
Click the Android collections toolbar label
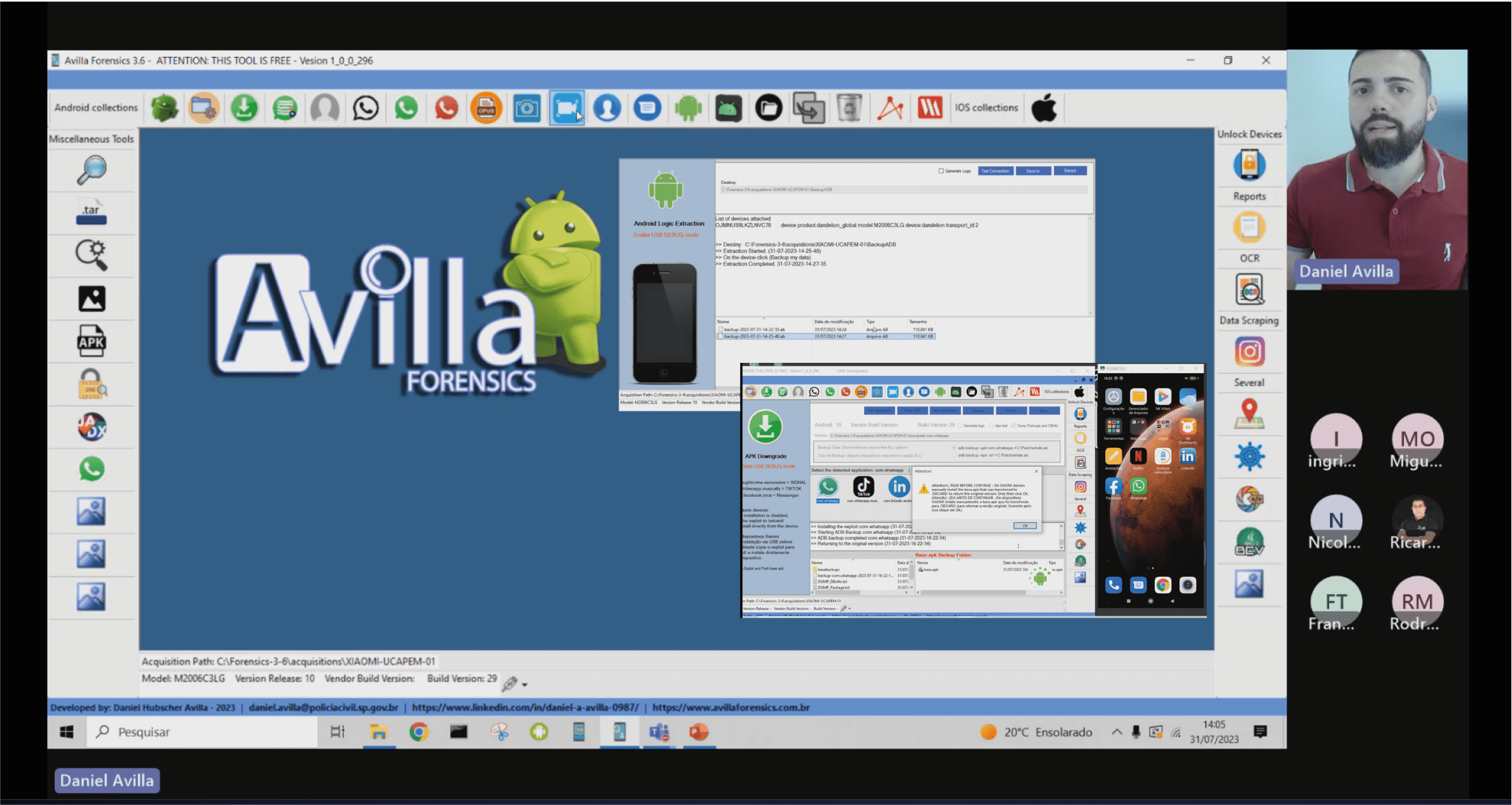click(96, 108)
